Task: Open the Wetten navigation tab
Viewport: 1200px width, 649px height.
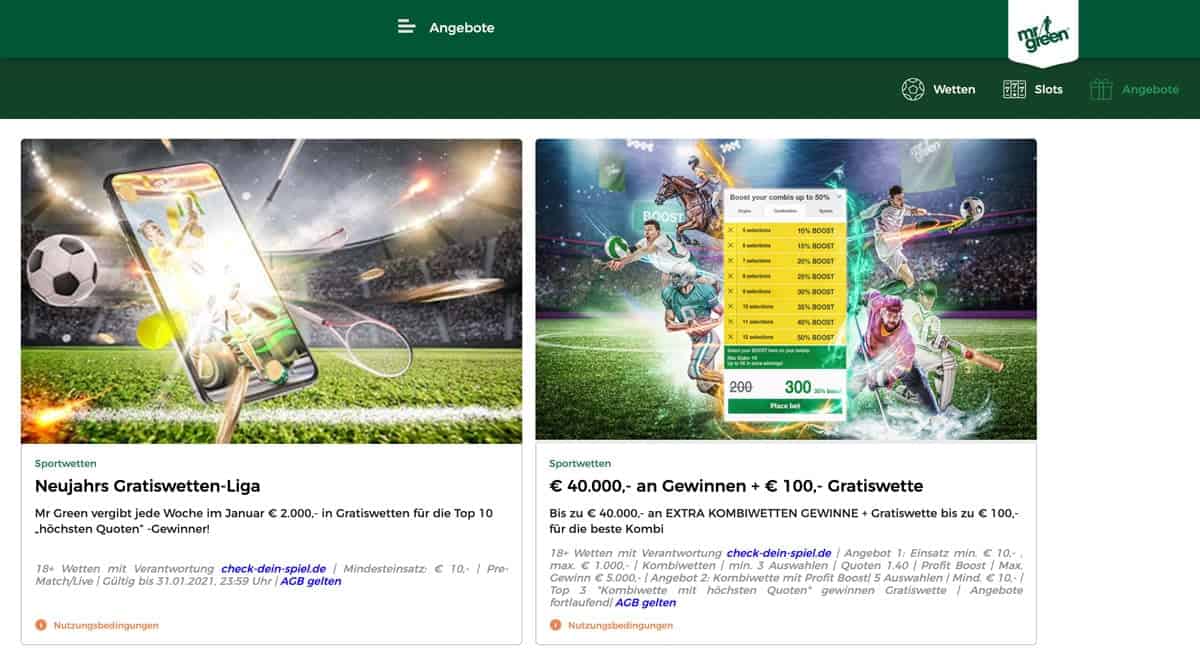Action: tap(938, 89)
